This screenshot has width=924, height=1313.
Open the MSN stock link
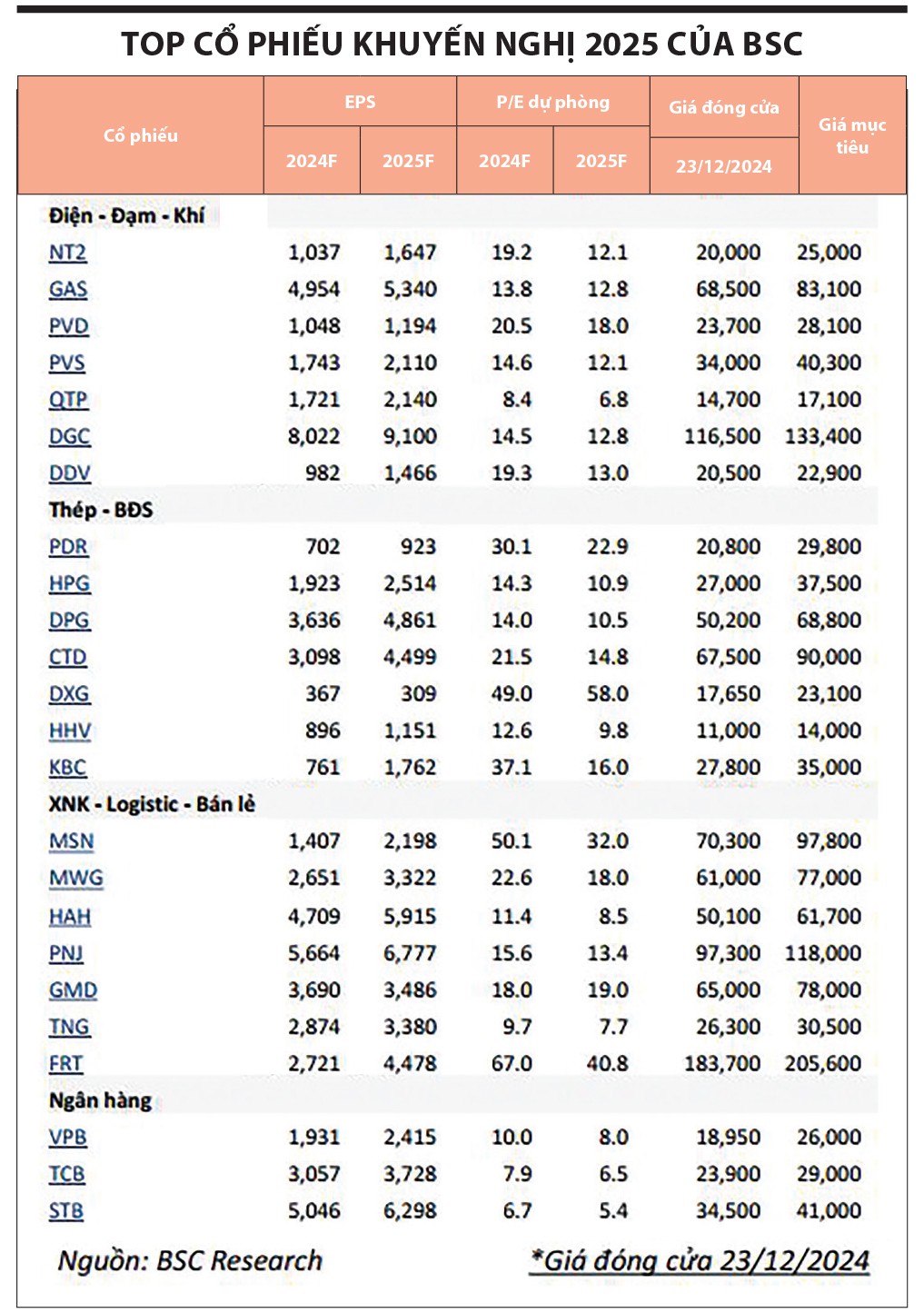(71, 841)
